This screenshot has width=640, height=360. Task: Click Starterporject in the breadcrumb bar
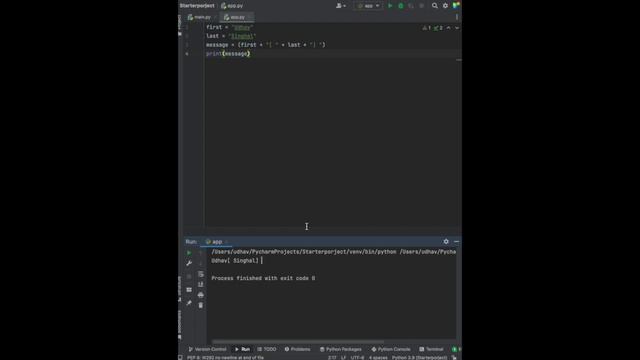pyautogui.click(x=197, y=6)
